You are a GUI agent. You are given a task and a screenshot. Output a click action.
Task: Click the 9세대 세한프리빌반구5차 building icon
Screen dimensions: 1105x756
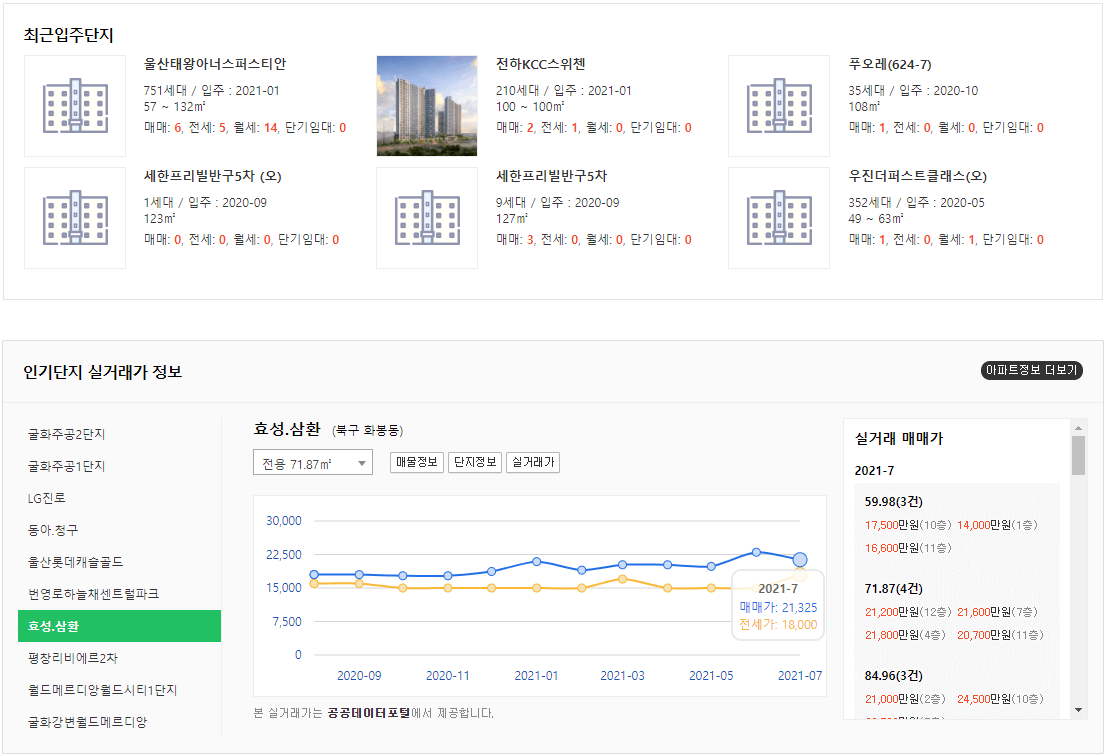tap(427, 218)
